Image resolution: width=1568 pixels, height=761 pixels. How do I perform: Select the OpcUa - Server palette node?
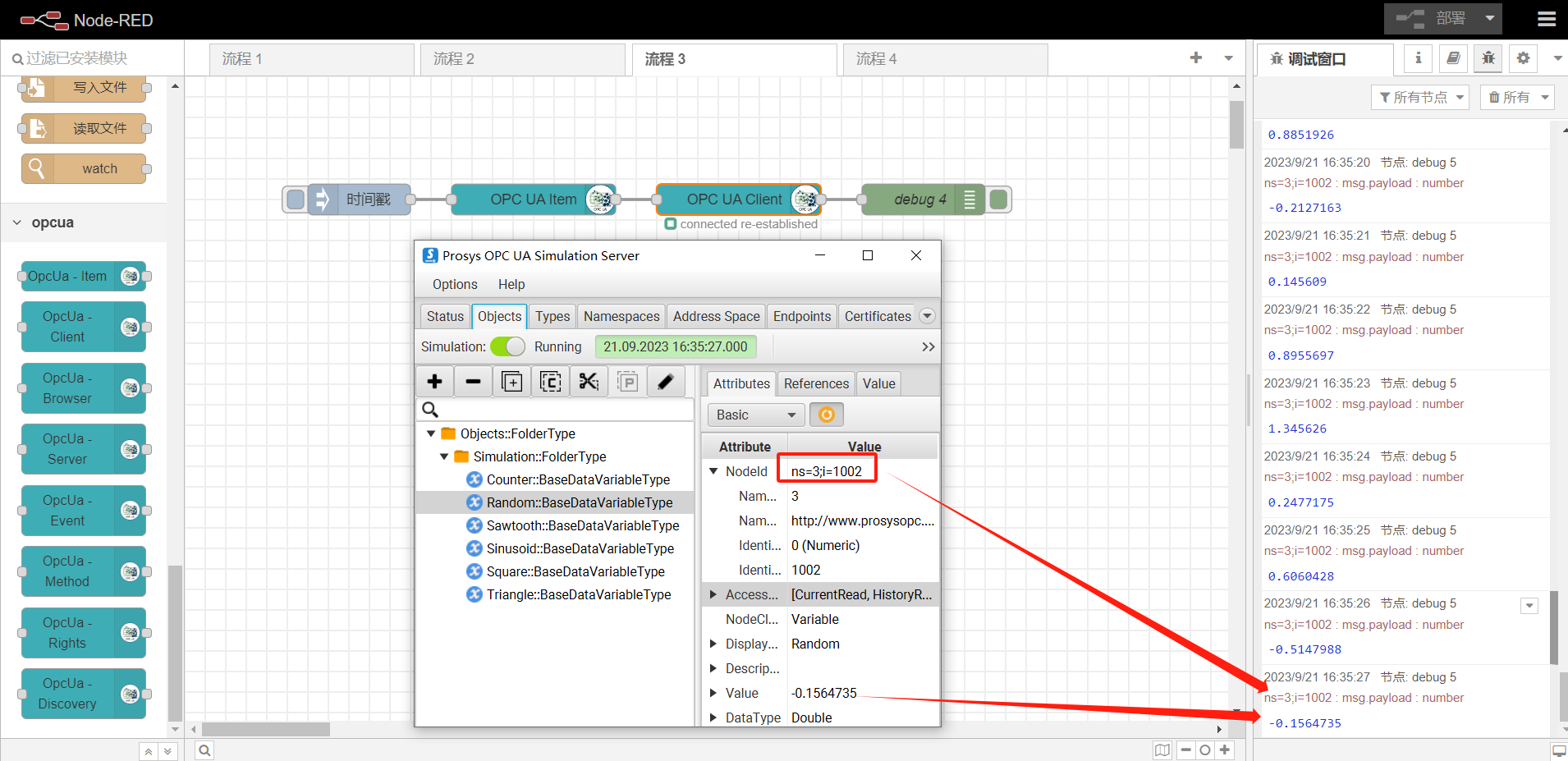[x=84, y=449]
